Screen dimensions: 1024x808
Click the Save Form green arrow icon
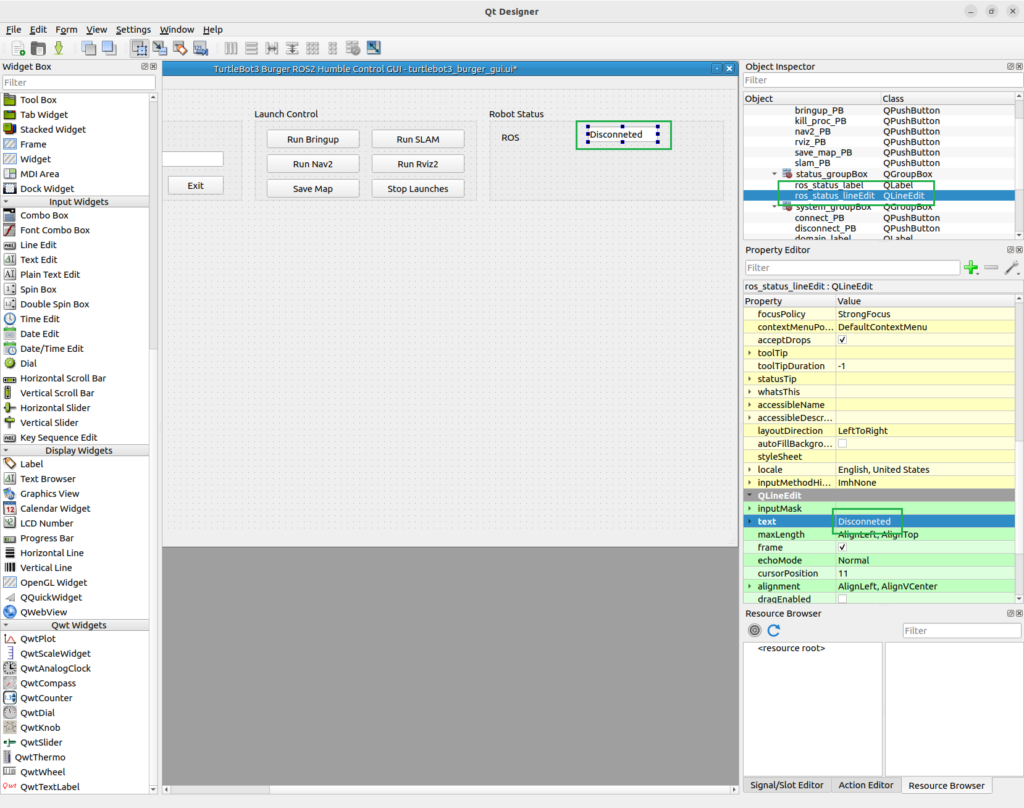59,48
